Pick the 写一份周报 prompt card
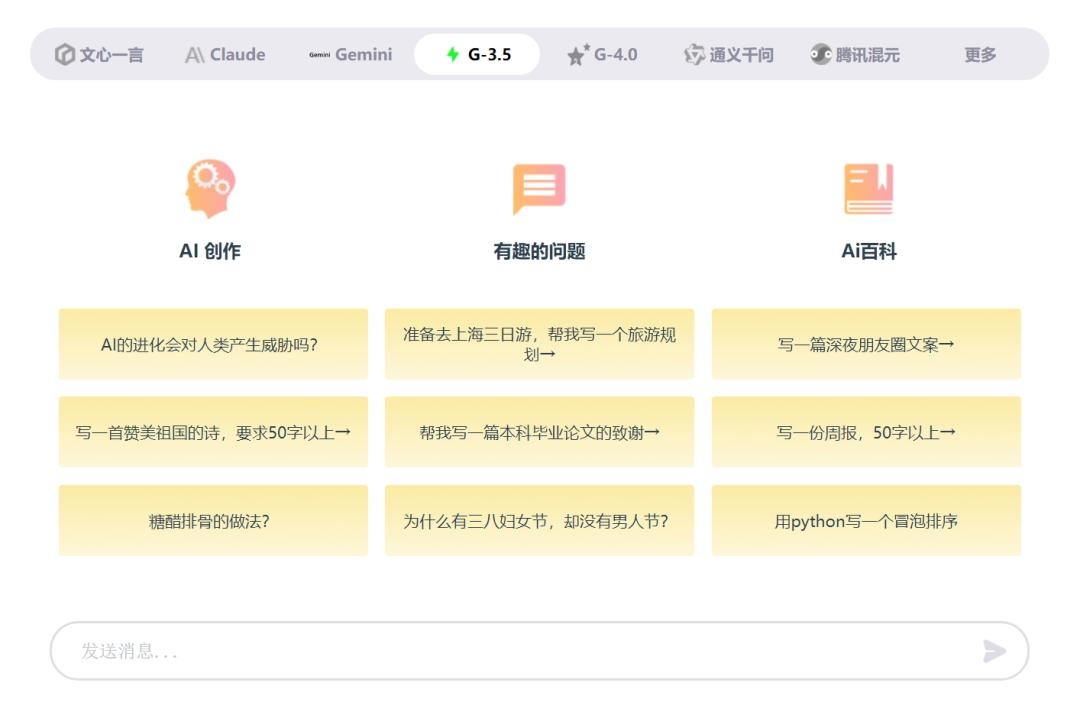This screenshot has width=1080, height=702. point(866,433)
